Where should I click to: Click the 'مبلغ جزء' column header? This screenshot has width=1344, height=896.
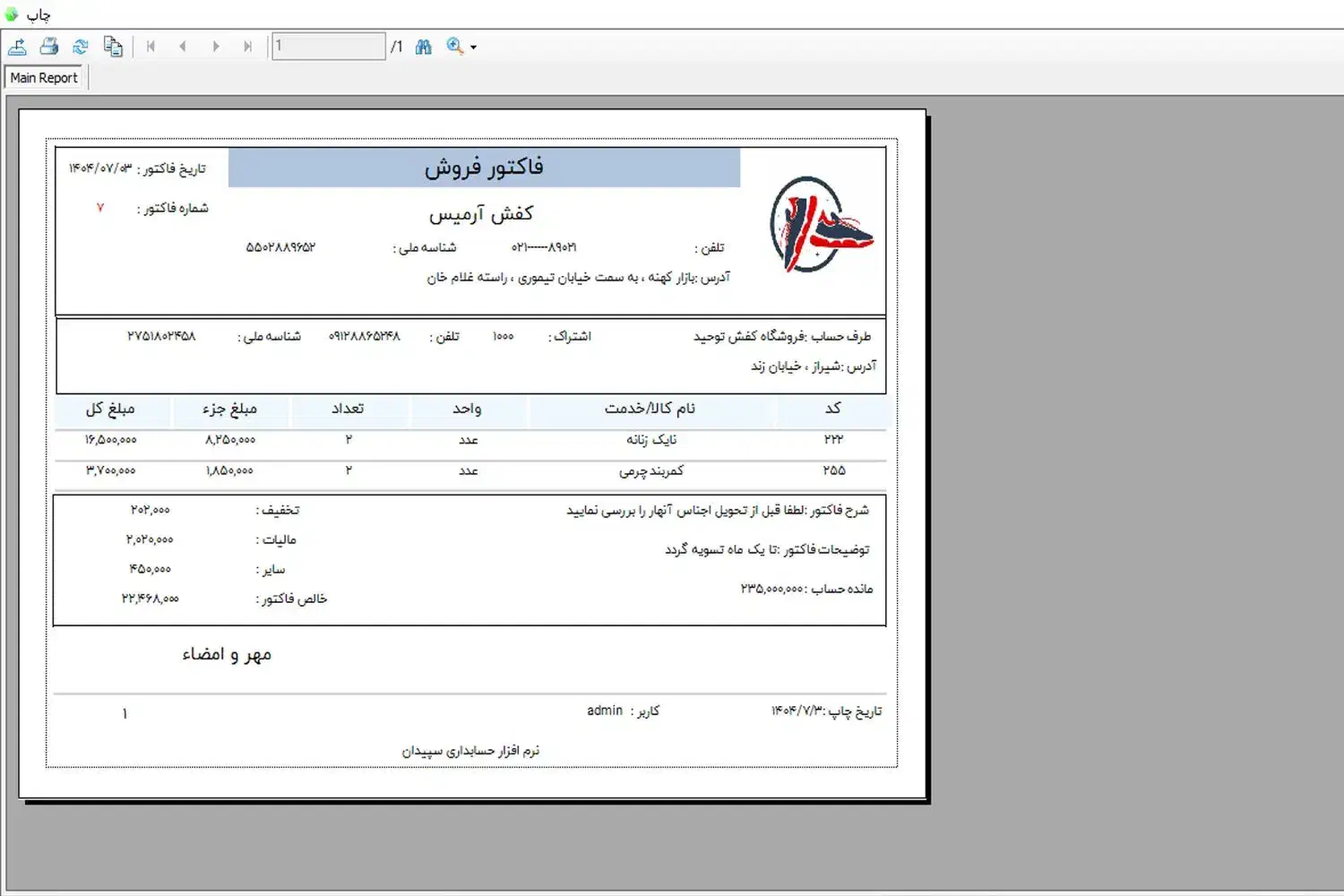pyautogui.click(x=229, y=409)
